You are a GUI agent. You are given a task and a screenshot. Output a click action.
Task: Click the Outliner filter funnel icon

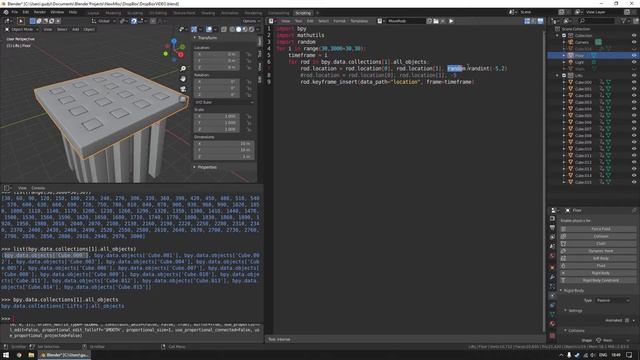623,21
